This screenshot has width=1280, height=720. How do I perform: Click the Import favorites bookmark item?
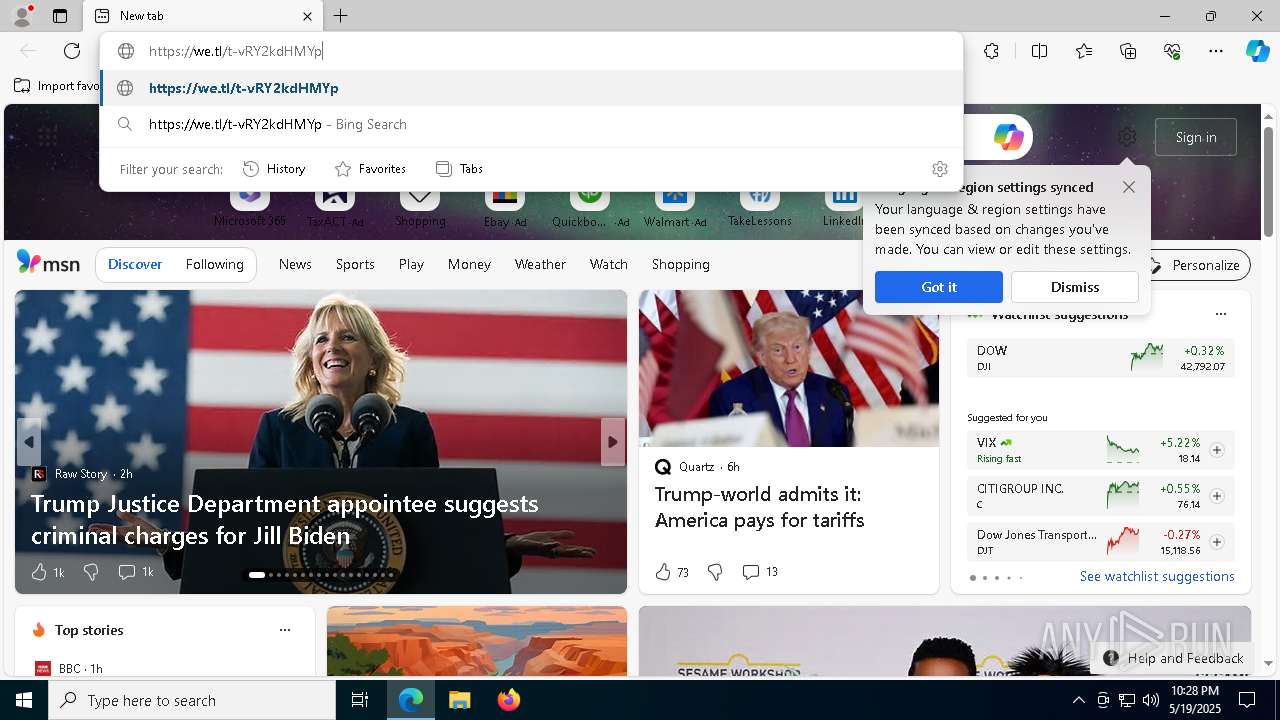tap(57, 86)
